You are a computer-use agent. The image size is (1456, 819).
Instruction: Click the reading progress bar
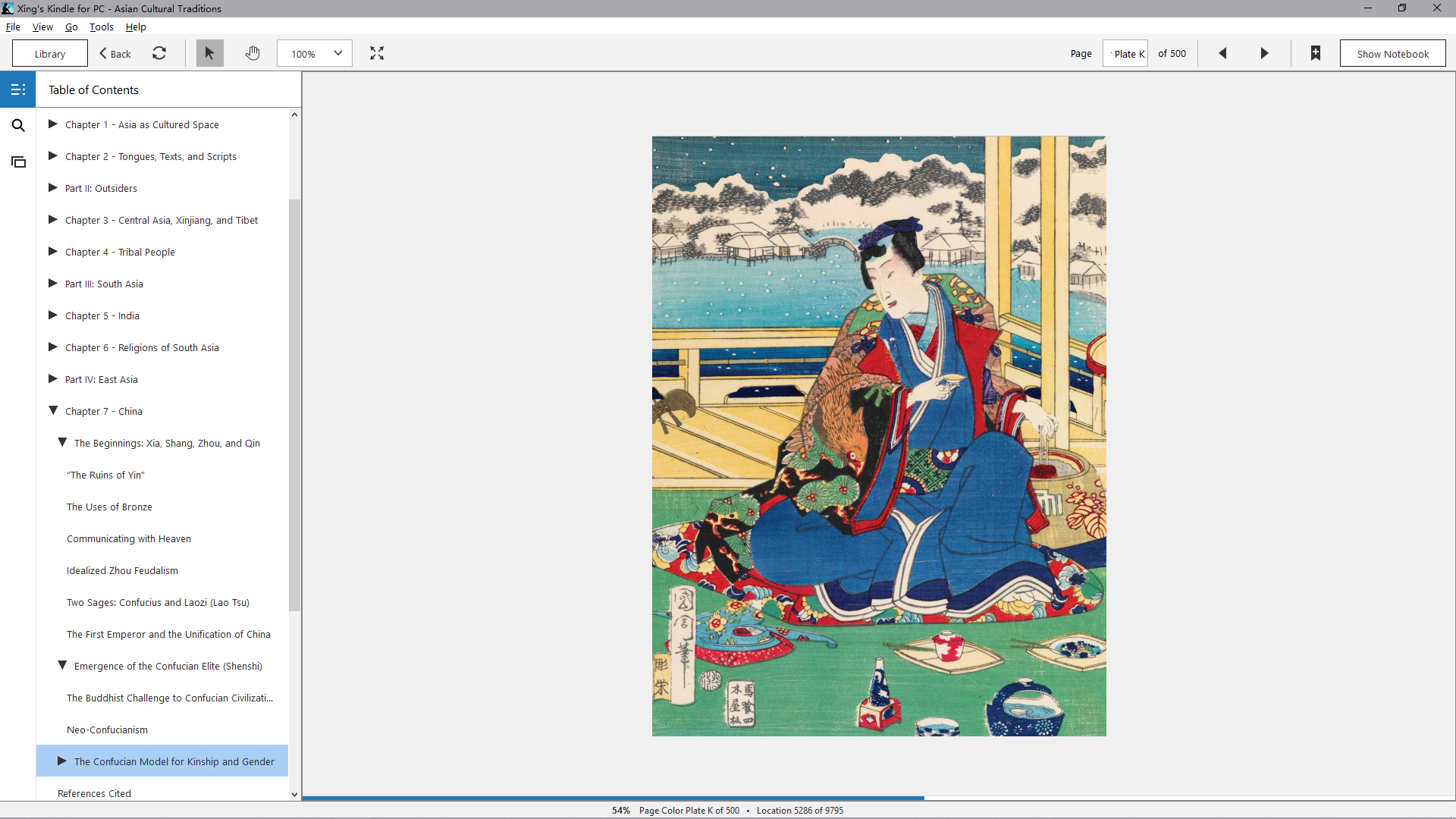pos(878,798)
